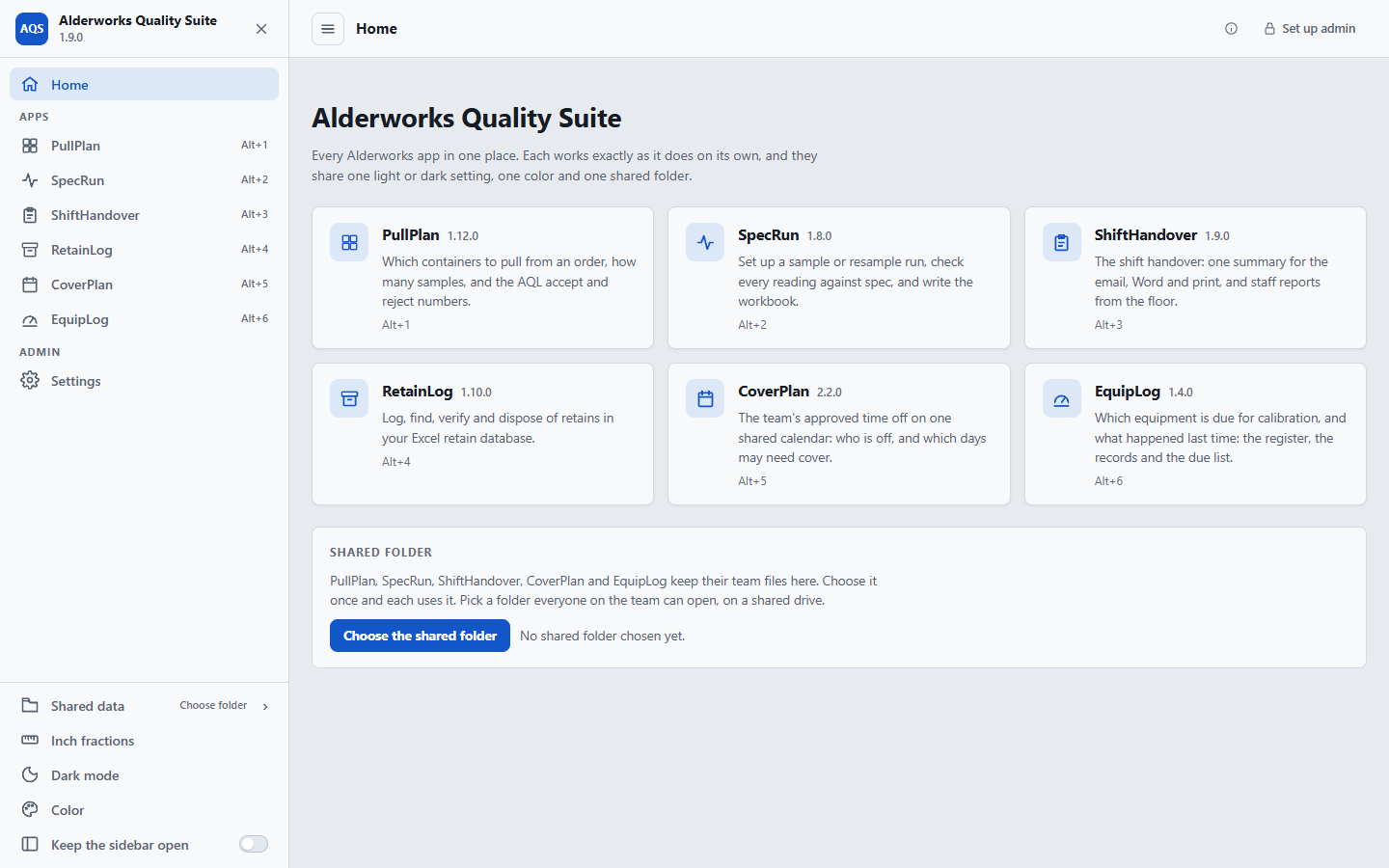This screenshot has width=1389, height=868.
Task: Select RetainLog in the sidebar
Action: (x=144, y=250)
